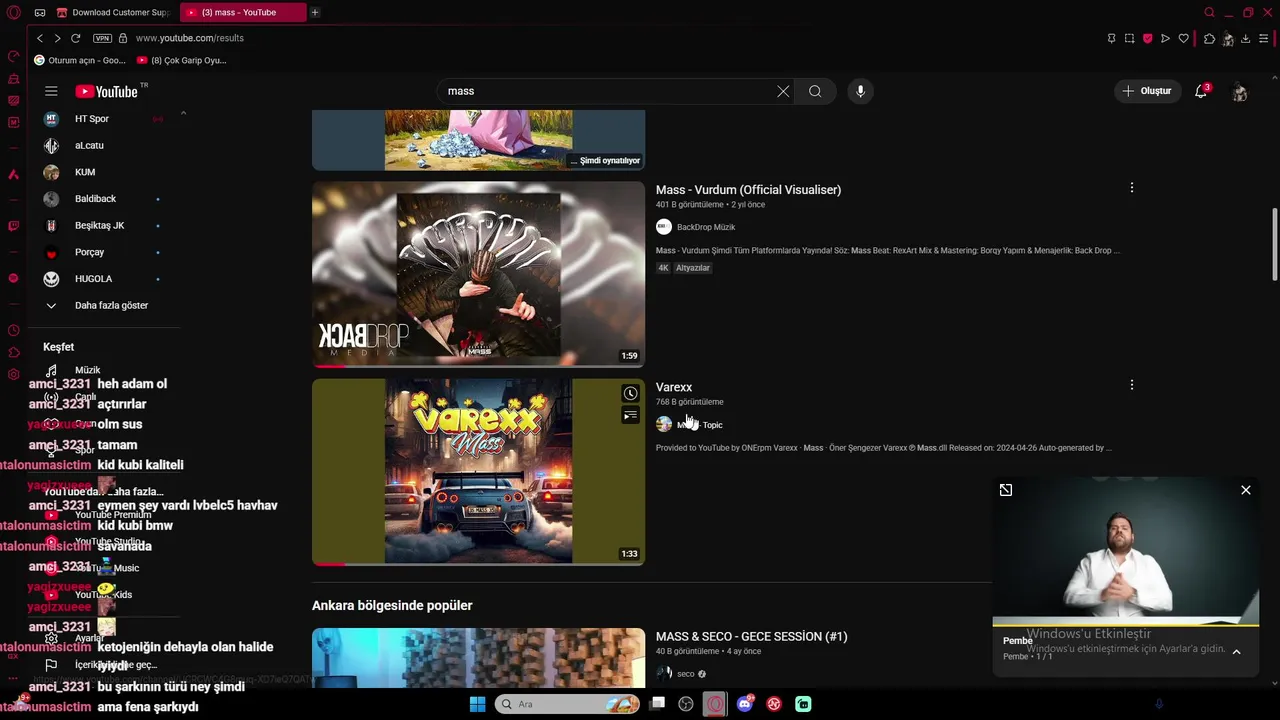
Task: Open Task View on taskbar
Action: click(x=657, y=704)
